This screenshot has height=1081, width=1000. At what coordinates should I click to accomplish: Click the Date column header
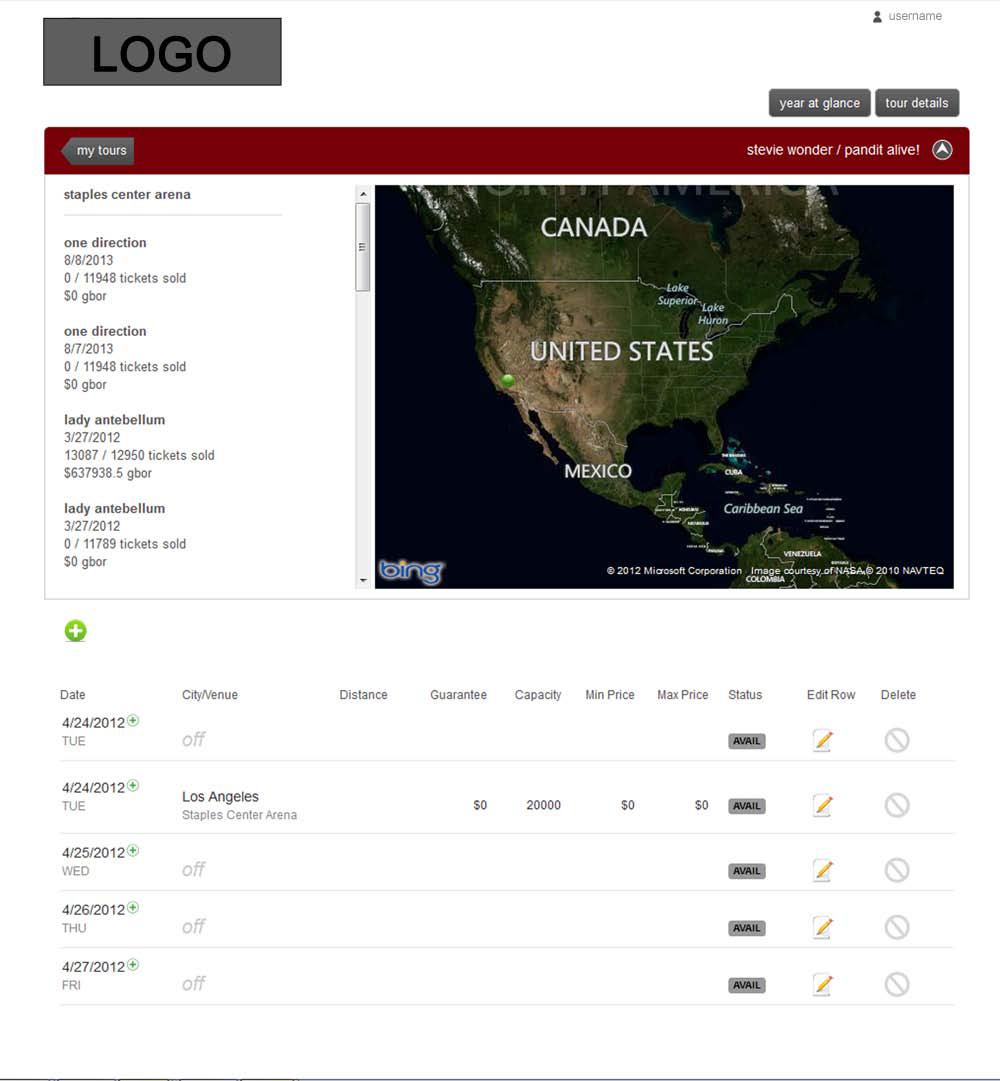(x=72, y=695)
